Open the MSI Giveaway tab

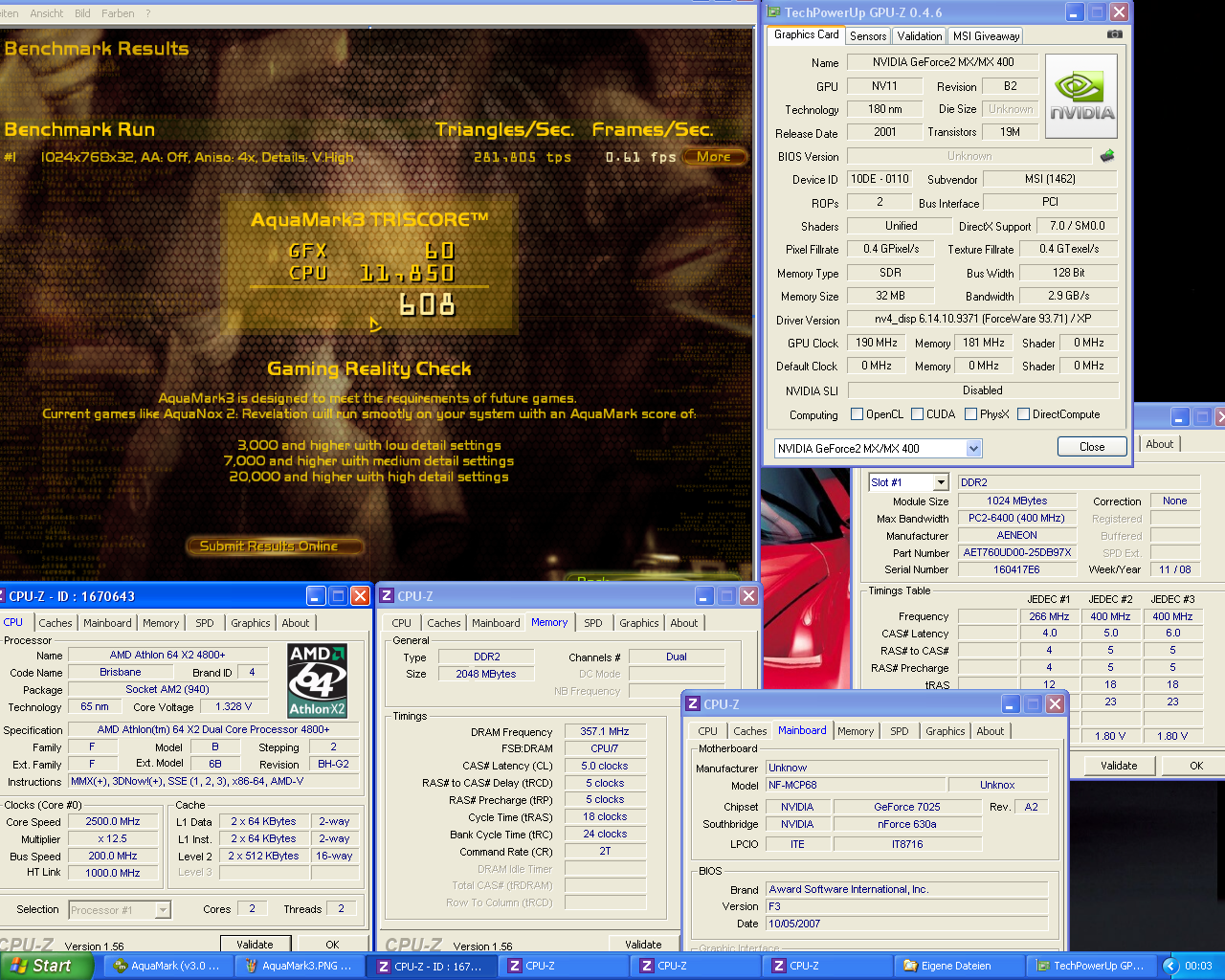pos(986,36)
